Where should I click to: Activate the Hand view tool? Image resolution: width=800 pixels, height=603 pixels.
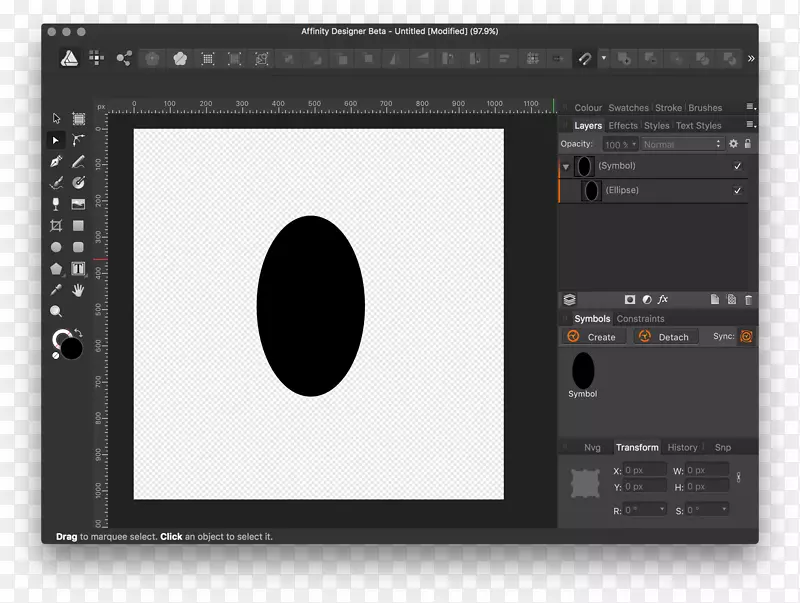(x=78, y=290)
